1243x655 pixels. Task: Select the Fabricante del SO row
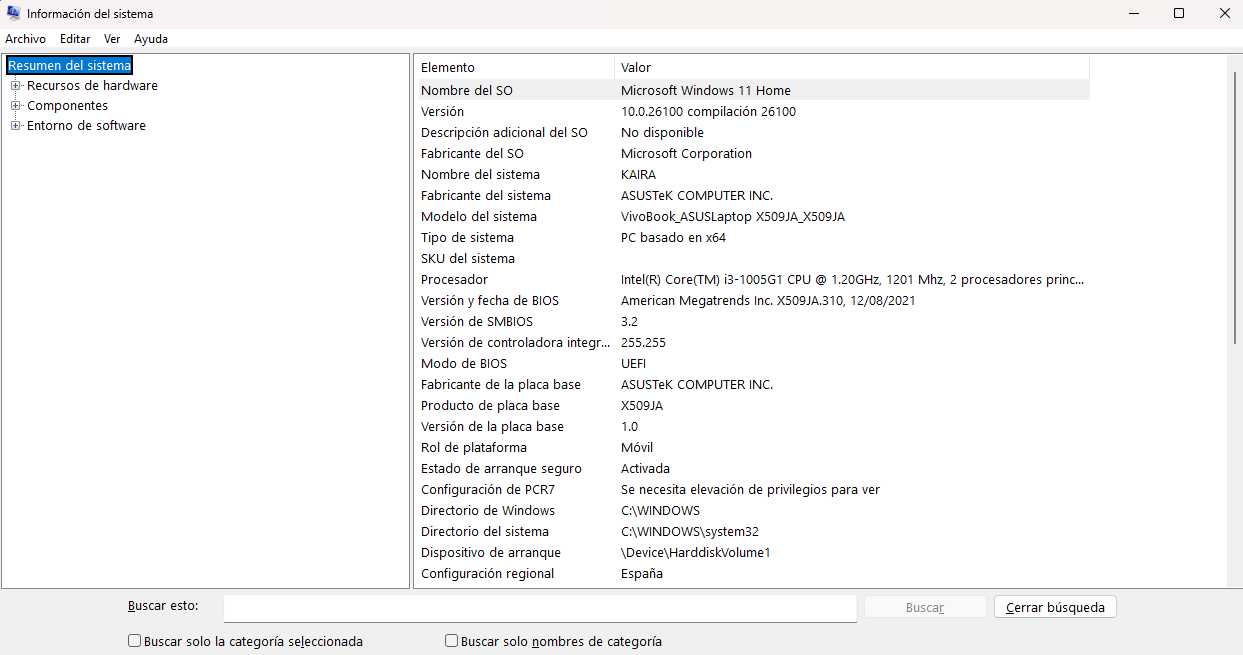[x=752, y=153]
